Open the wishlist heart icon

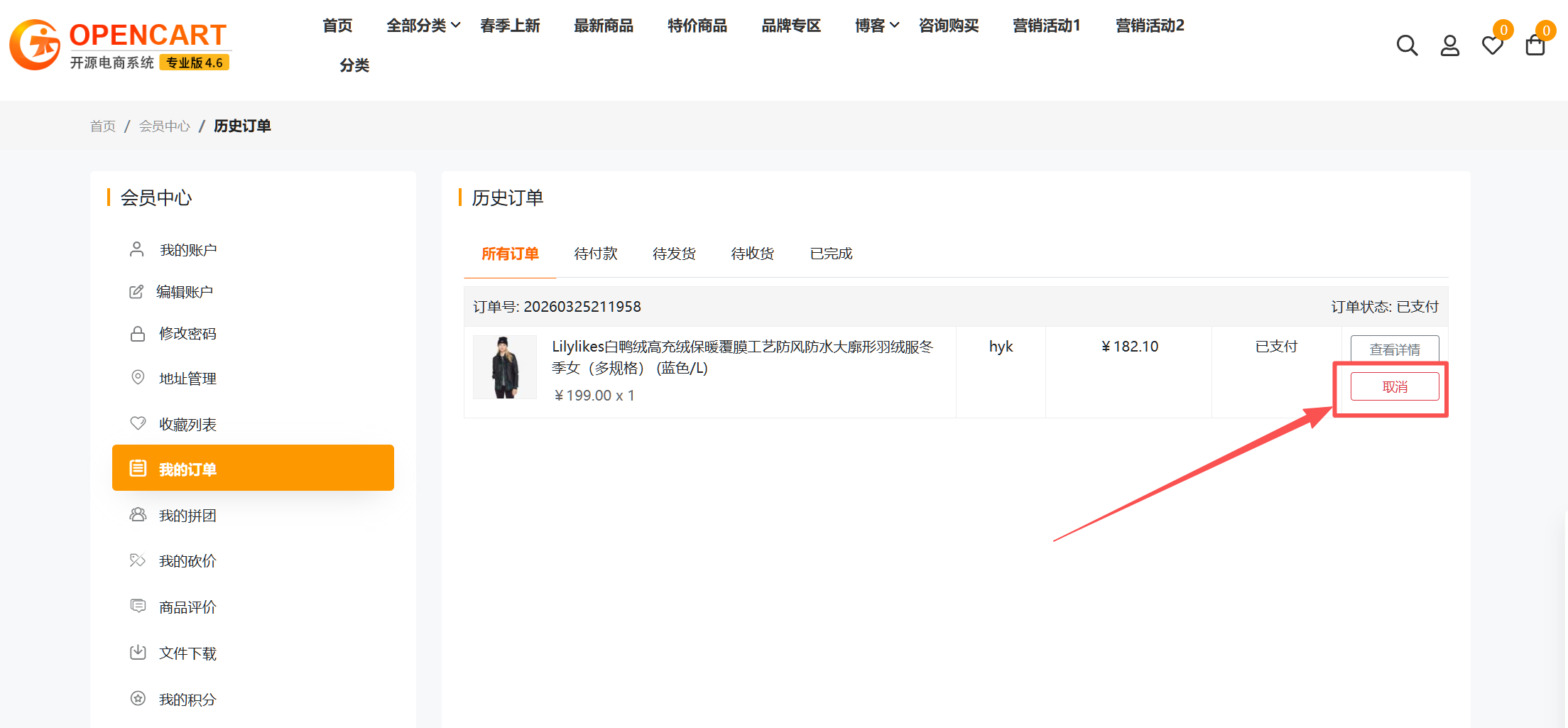(1492, 46)
